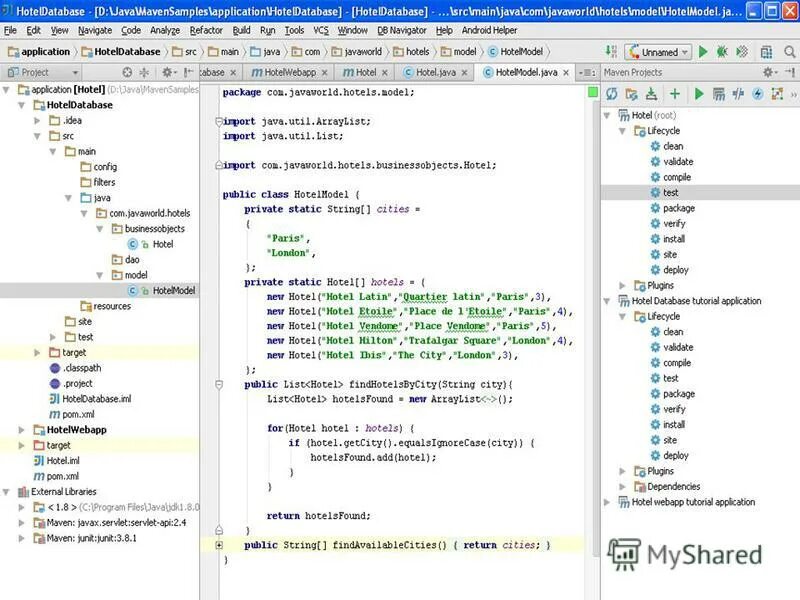The height and width of the screenshot is (600, 800).
Task: Open Maven Projects settings gear
Action: 768,71
